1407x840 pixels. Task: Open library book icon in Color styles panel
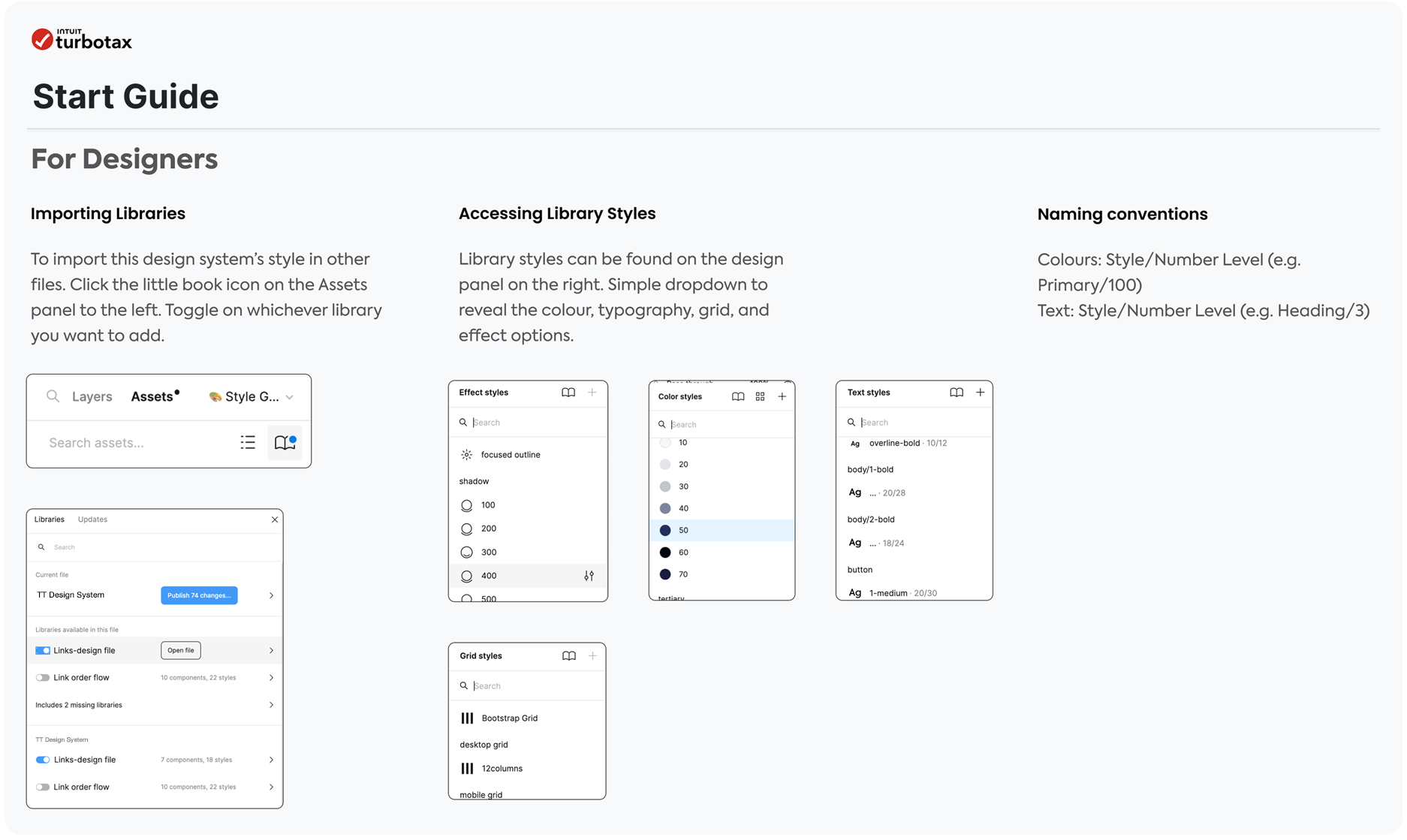(x=738, y=396)
